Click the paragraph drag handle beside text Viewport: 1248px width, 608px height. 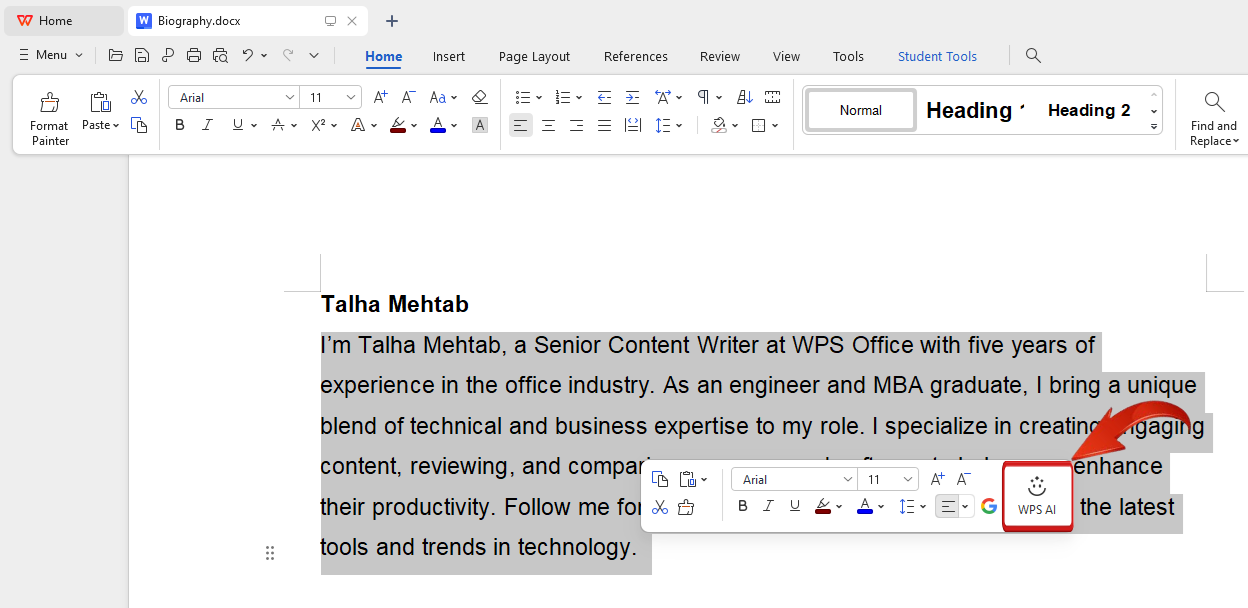pos(270,553)
